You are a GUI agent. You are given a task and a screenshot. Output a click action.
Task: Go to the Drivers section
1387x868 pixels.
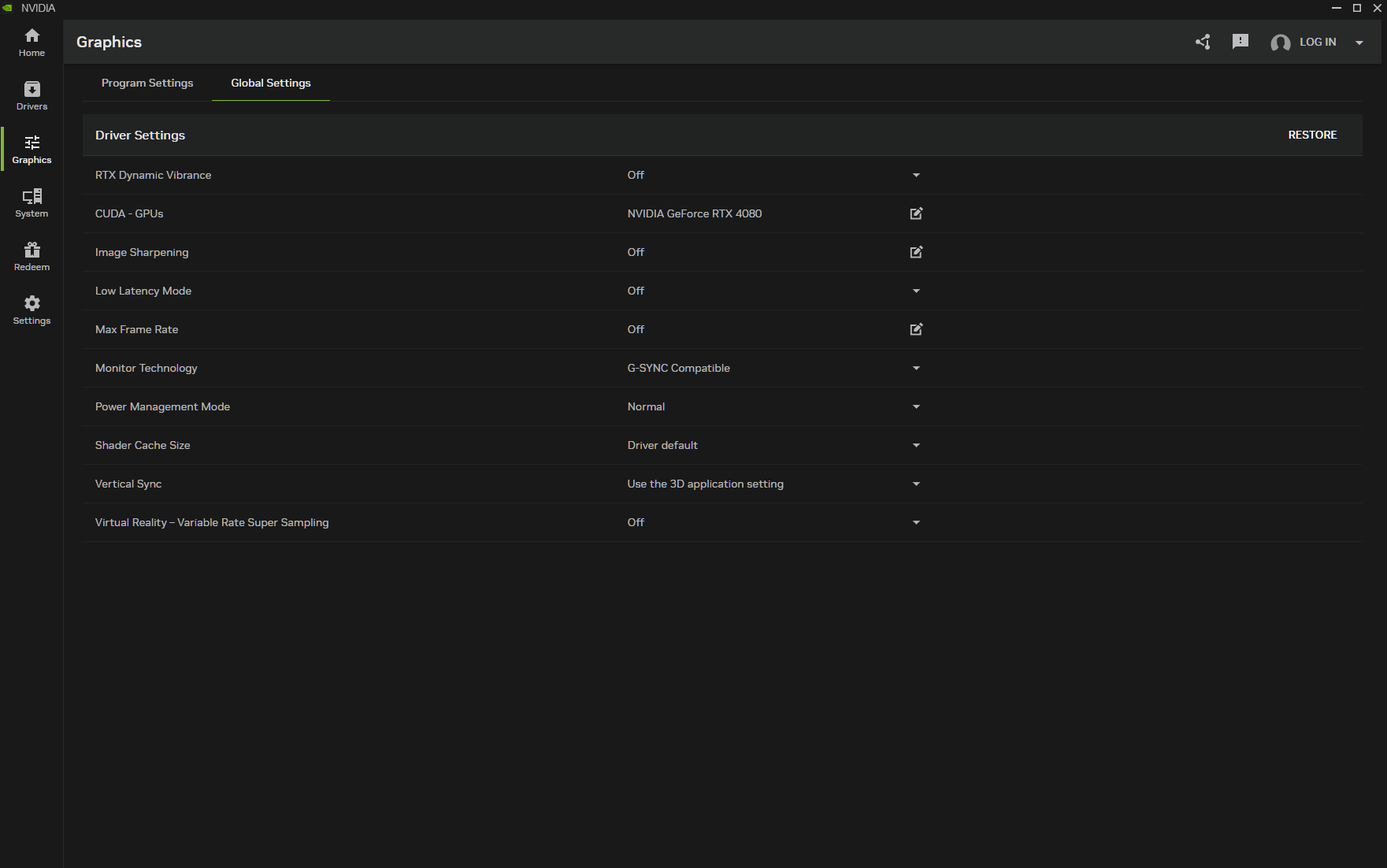pos(32,95)
